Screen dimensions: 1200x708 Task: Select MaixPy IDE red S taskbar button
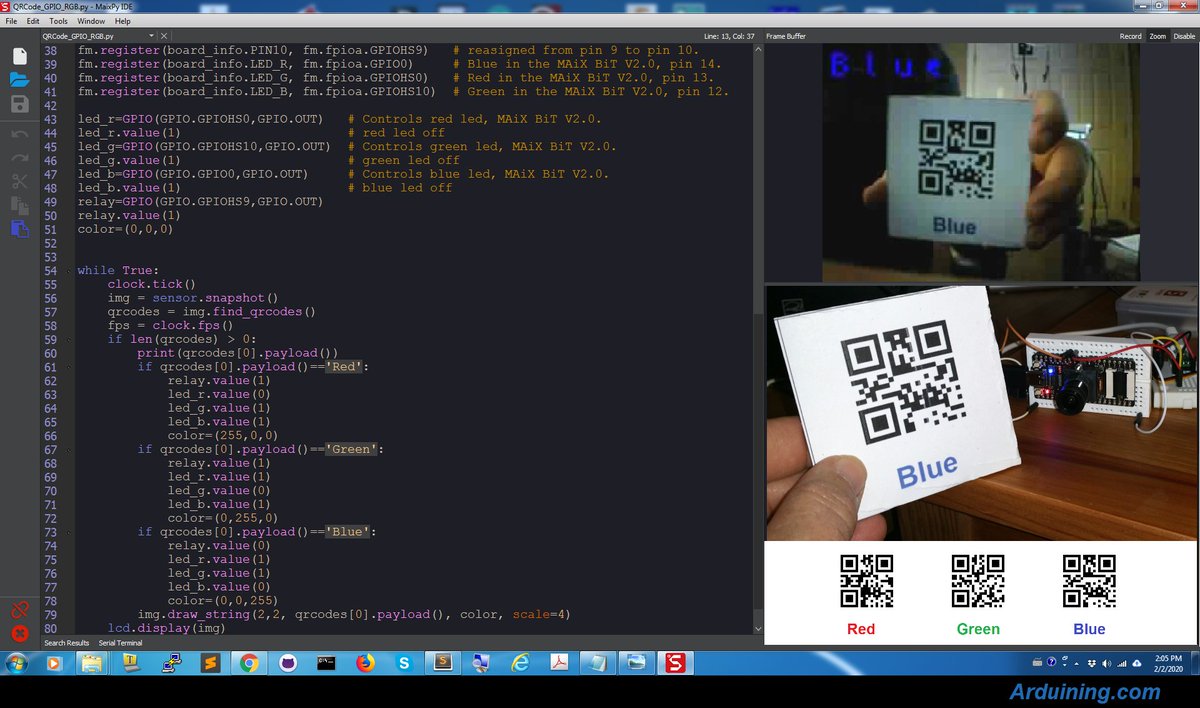pos(675,663)
